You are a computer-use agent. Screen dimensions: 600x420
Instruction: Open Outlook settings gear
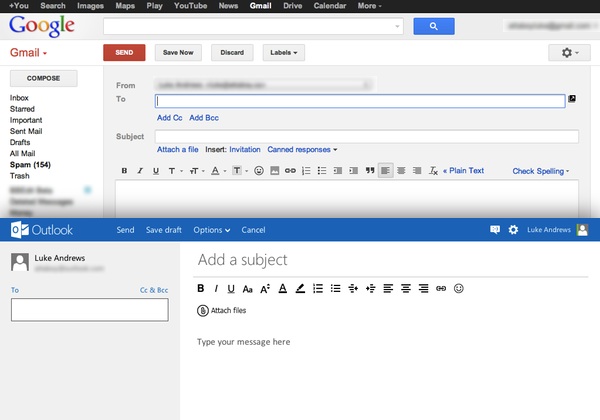pyautogui.click(x=513, y=230)
